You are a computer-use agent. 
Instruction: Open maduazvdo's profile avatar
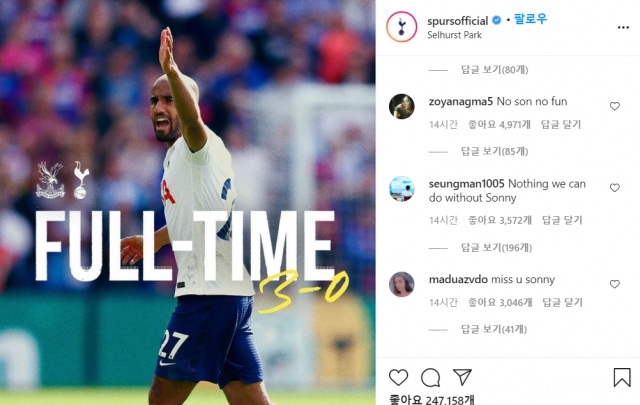pos(402,284)
